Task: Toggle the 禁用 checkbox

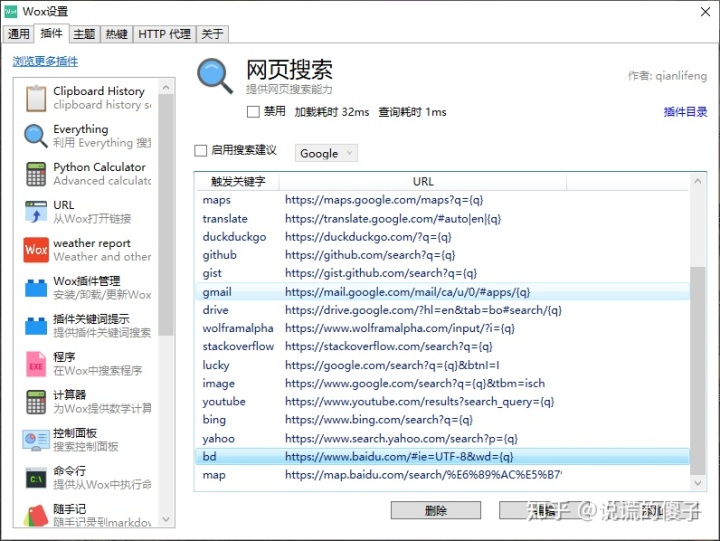Action: [x=253, y=112]
